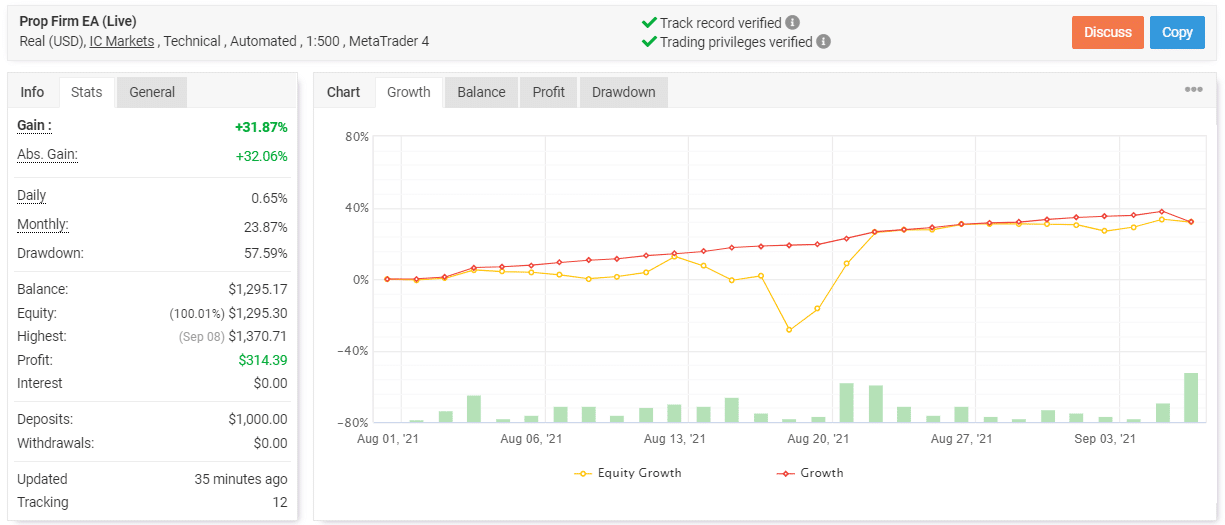Click info icon beside Track record verified
Viewport: 1225px width, 525px height.
coord(792,23)
